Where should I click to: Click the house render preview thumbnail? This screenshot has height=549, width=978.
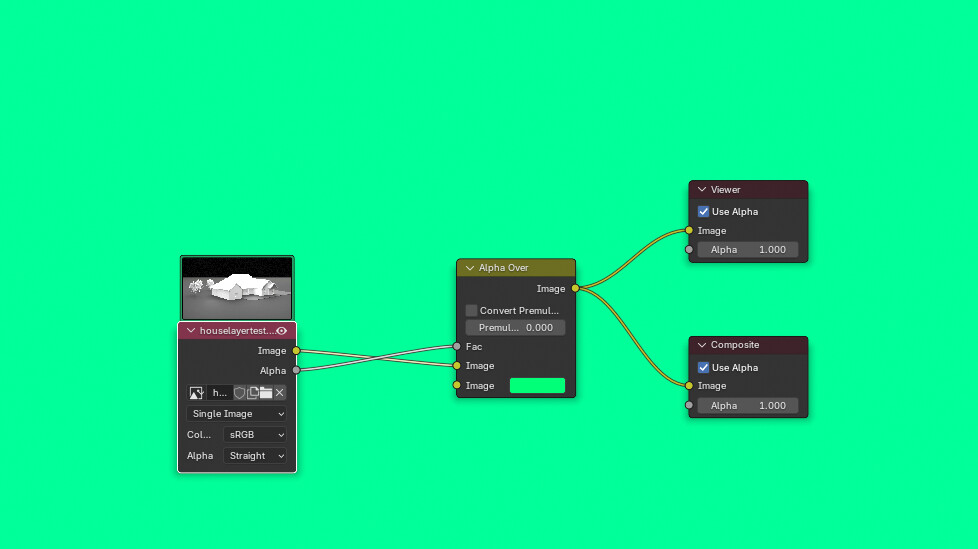pos(237,288)
